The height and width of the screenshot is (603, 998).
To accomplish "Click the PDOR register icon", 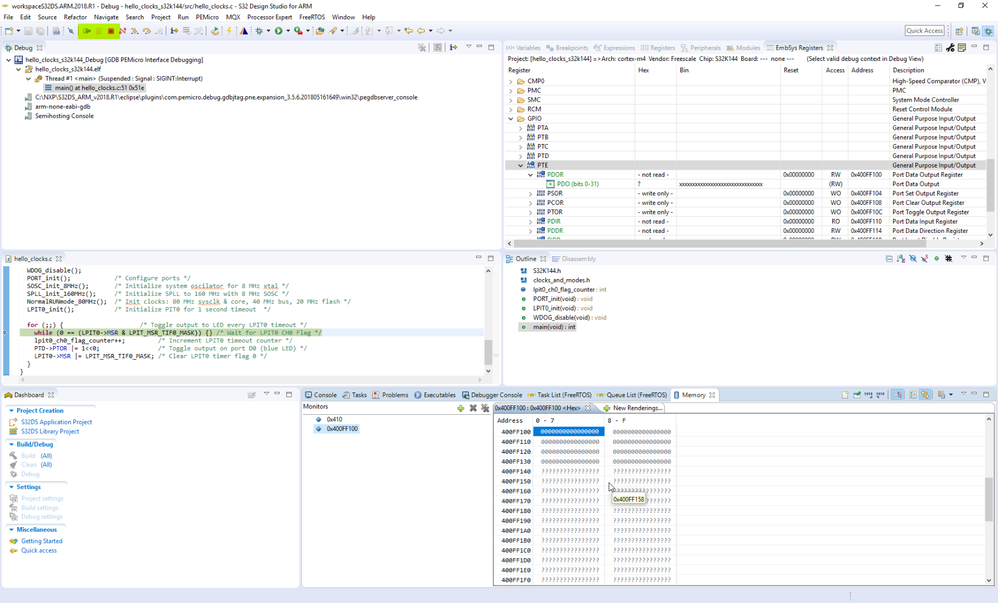I will click(x=541, y=175).
